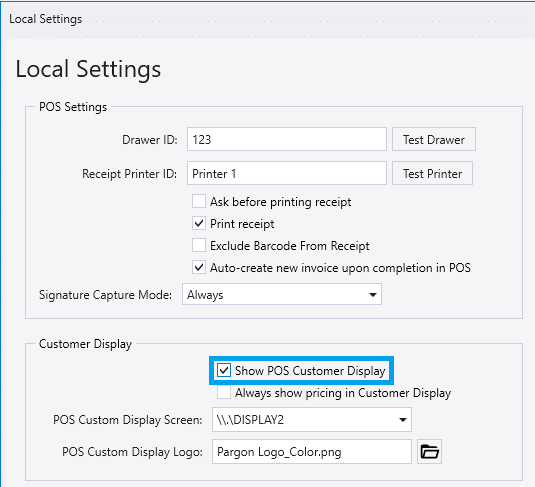Disable Auto-create new invoice upon completion
The height and width of the screenshot is (487, 535).
point(199,267)
